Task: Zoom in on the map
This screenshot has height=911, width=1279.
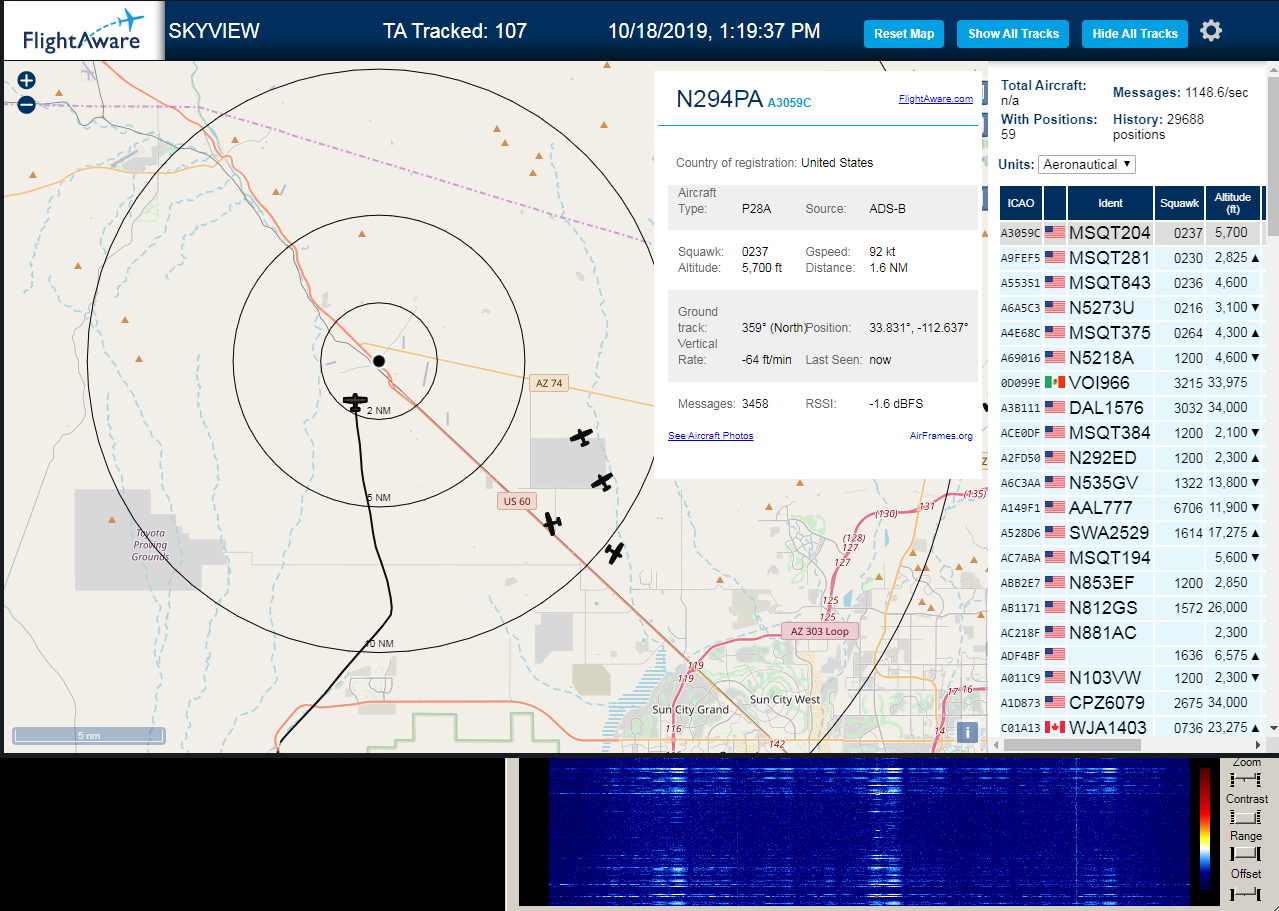Action: coord(26,80)
